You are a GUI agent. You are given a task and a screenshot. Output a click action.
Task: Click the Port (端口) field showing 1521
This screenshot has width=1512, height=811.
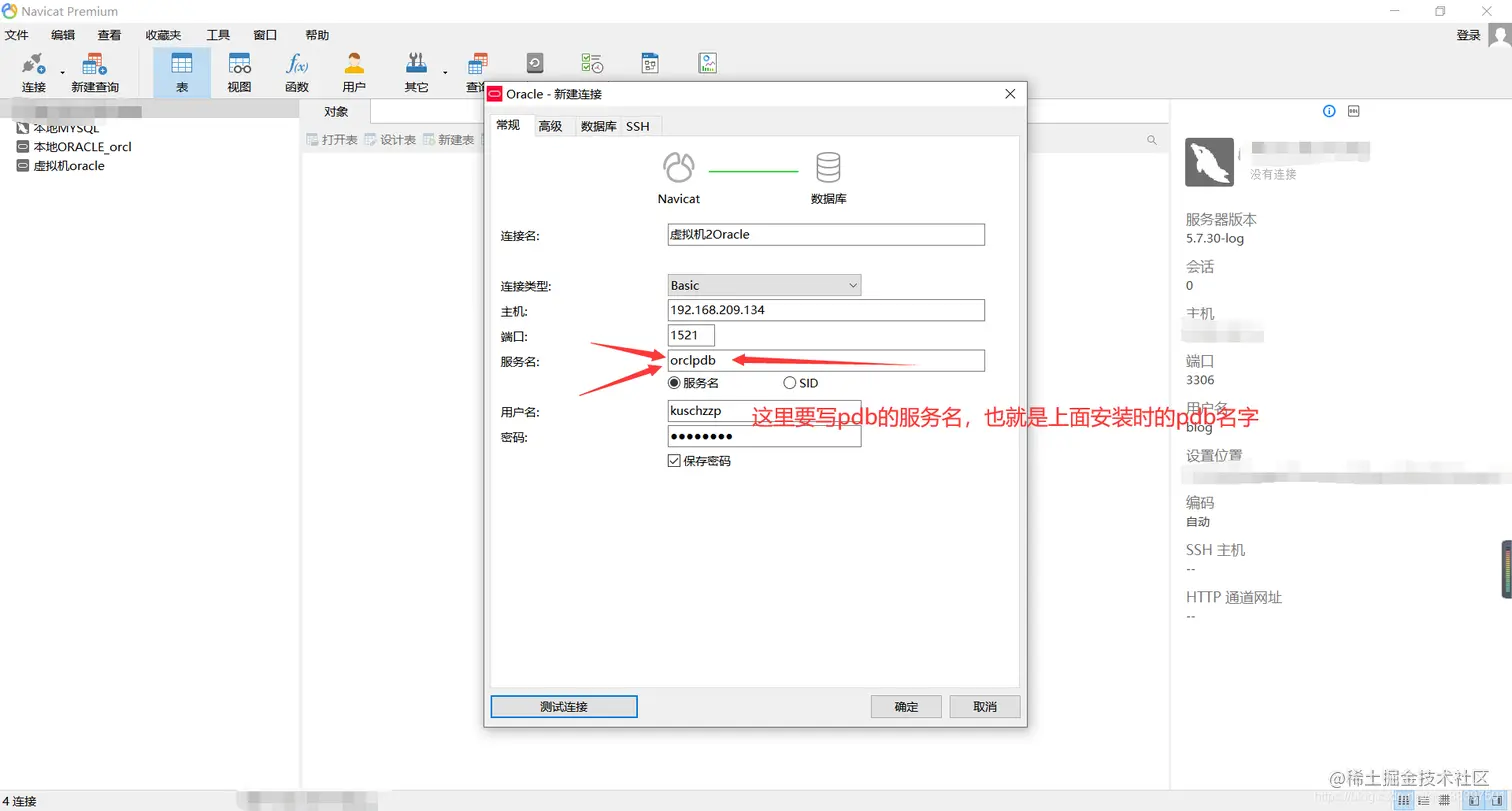(x=691, y=335)
